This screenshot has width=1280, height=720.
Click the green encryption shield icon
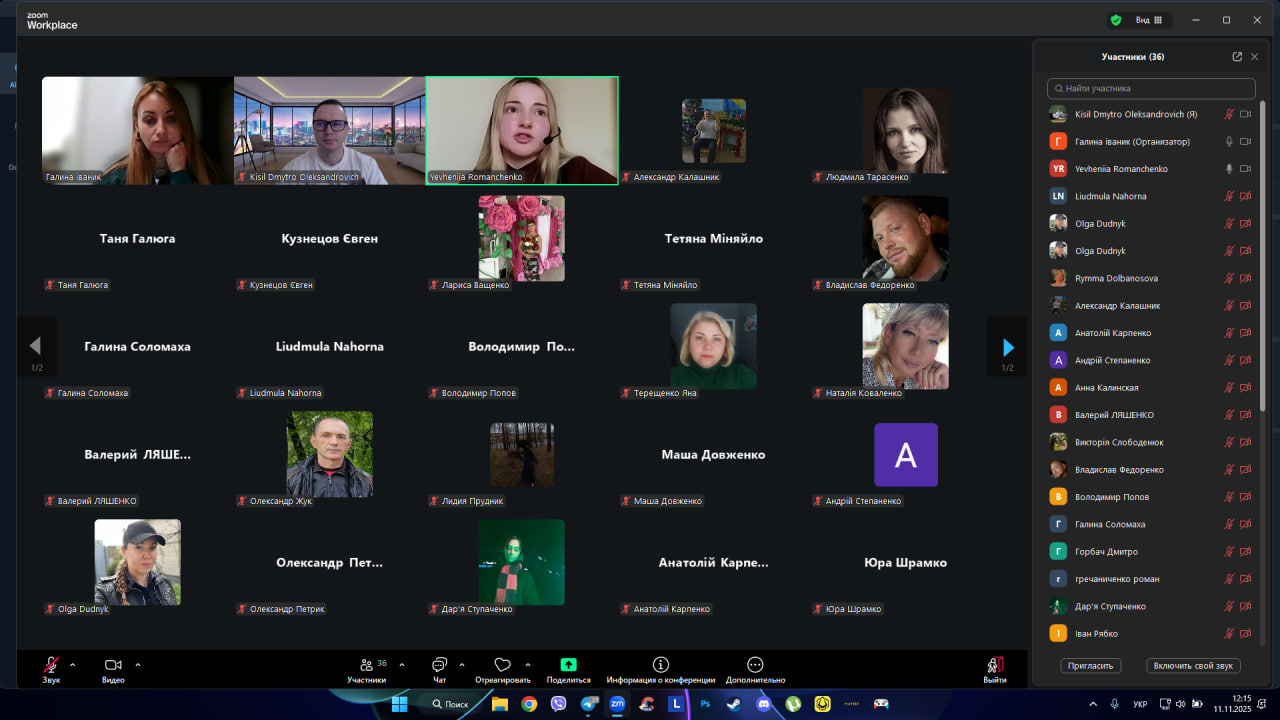[x=1116, y=20]
